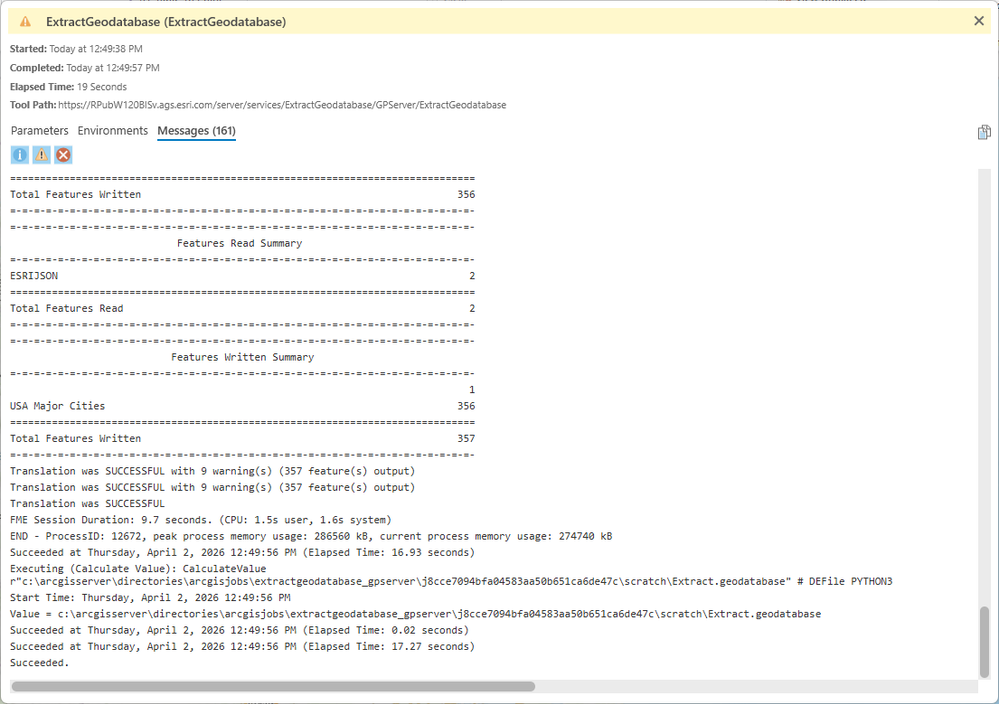
Task: Click 'Succeeded at' line with 16.93 seconds
Action: [x=242, y=552]
